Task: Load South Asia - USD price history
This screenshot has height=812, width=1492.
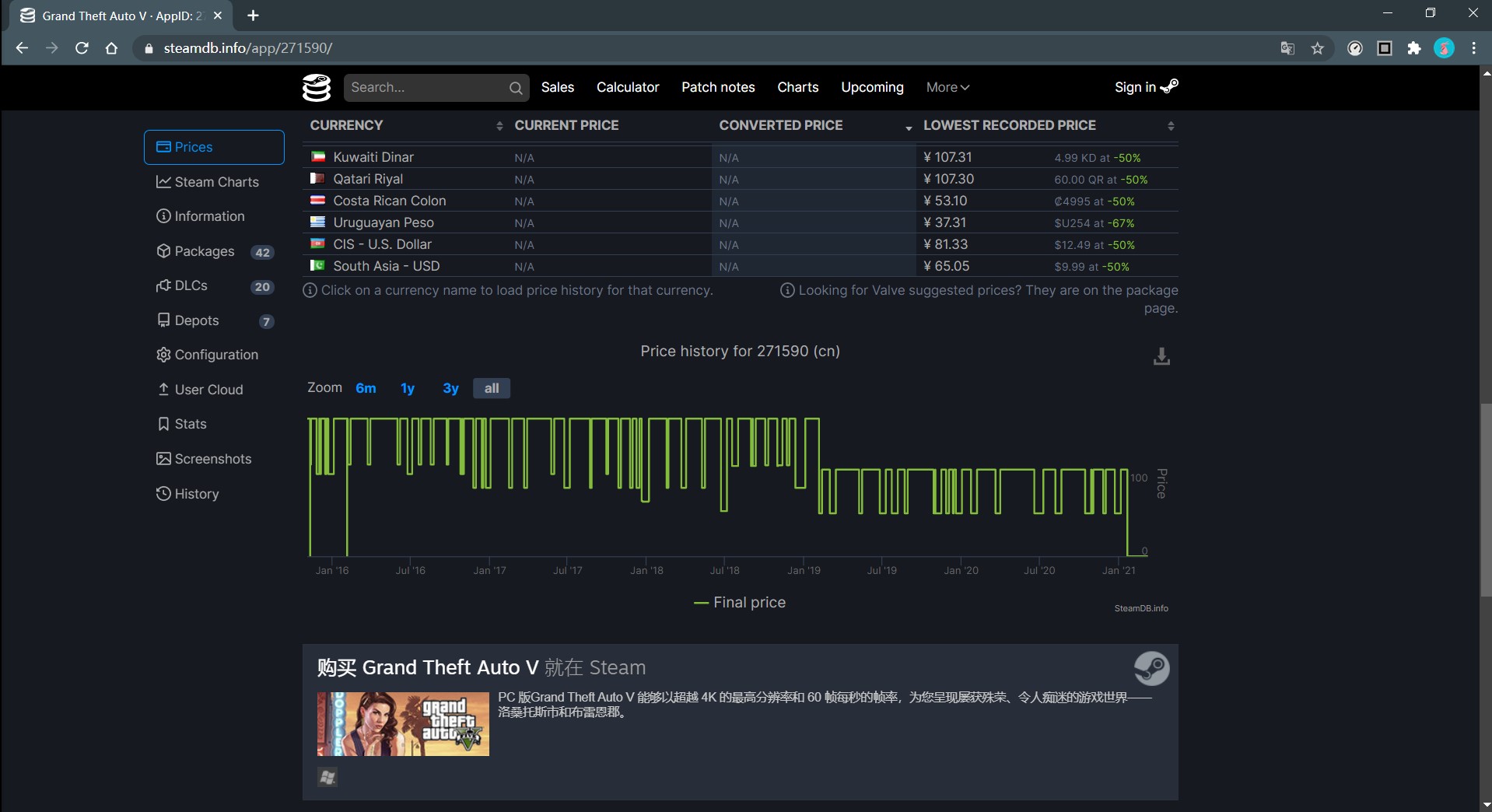Action: pyautogui.click(x=387, y=266)
